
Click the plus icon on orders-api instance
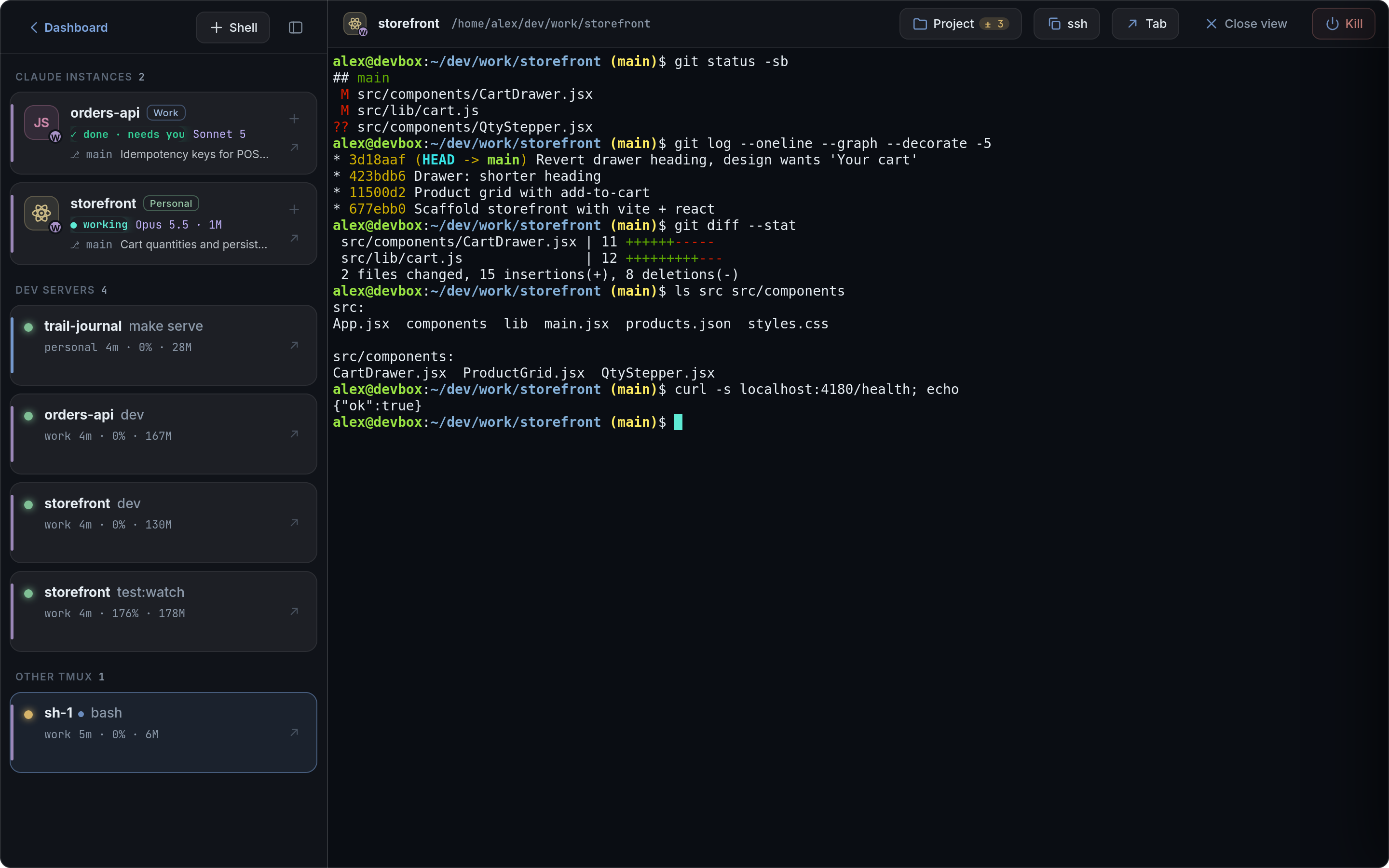tap(294, 119)
